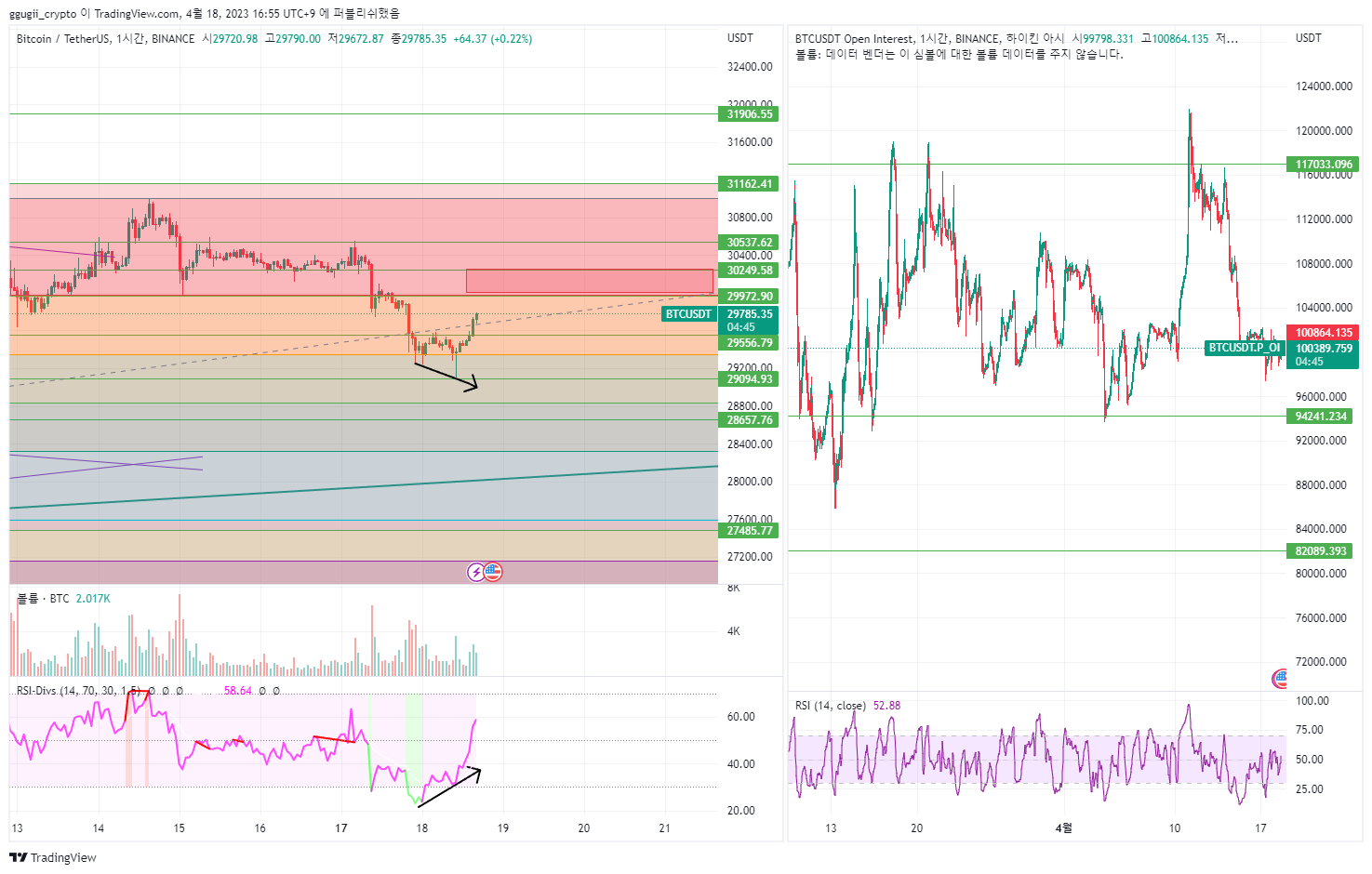This screenshot has width=1372, height=874.
Task: Click date 10 on right time axis
Action: (x=1175, y=828)
